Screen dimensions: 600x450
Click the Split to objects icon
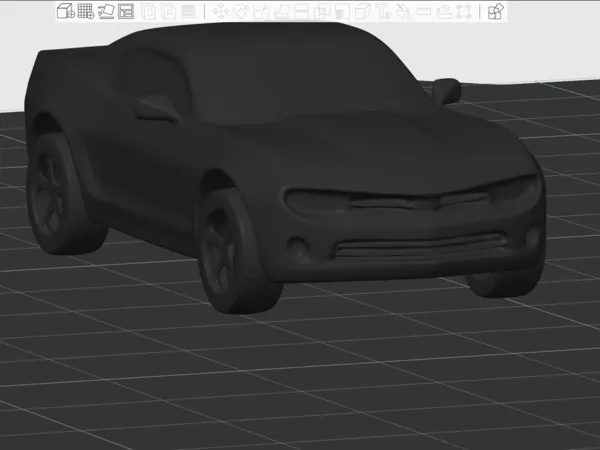tap(148, 12)
